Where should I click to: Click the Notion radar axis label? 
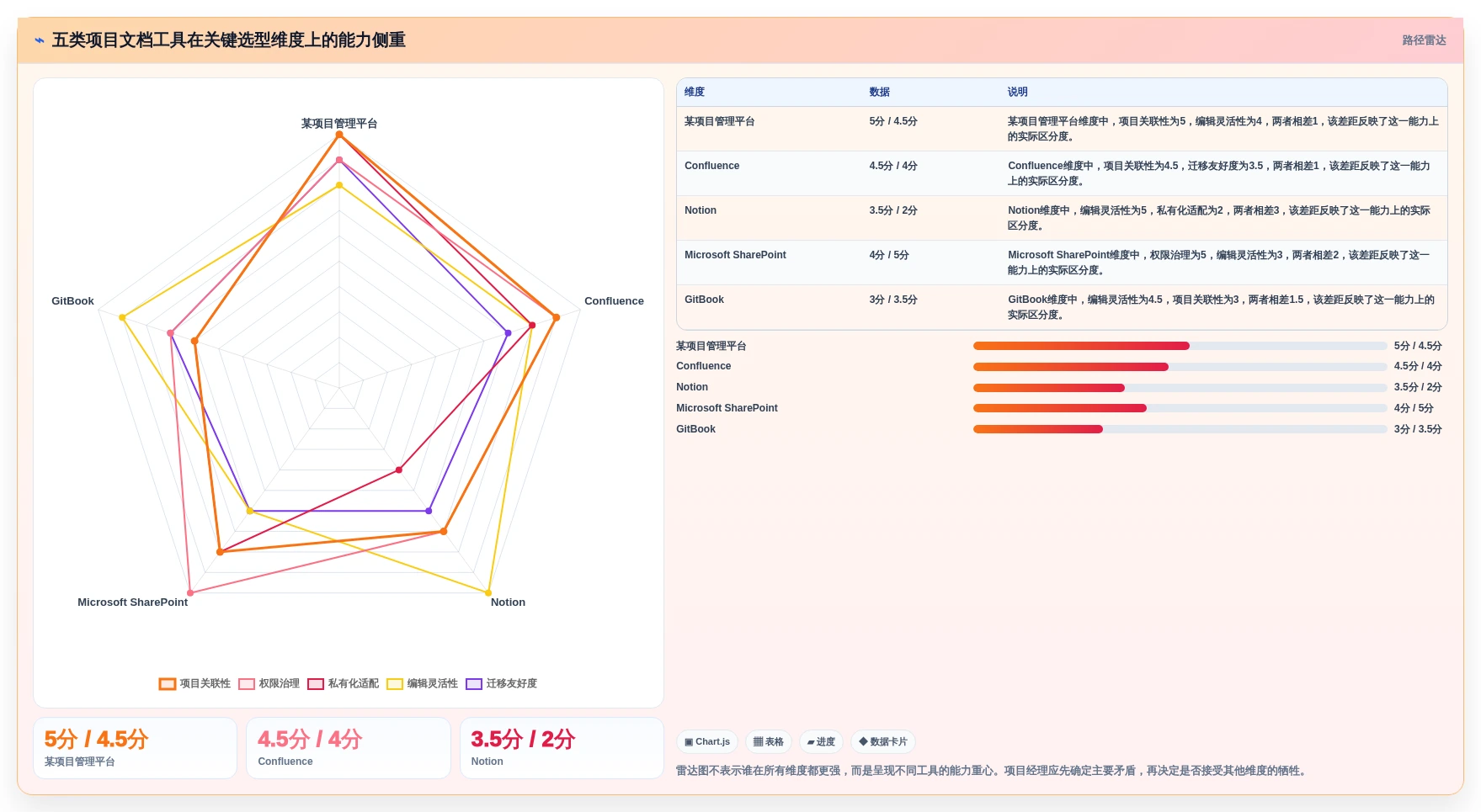pos(508,602)
